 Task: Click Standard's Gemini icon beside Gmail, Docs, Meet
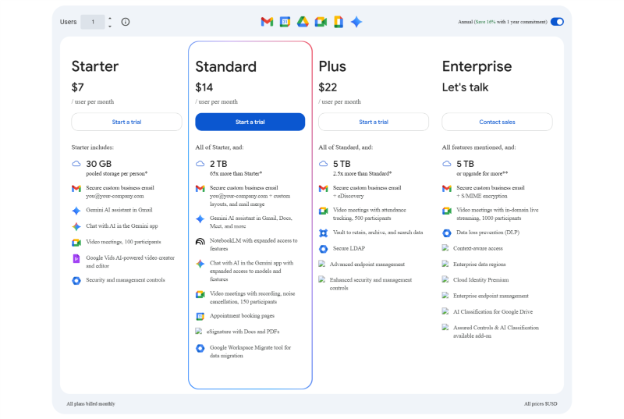pyautogui.click(x=200, y=218)
